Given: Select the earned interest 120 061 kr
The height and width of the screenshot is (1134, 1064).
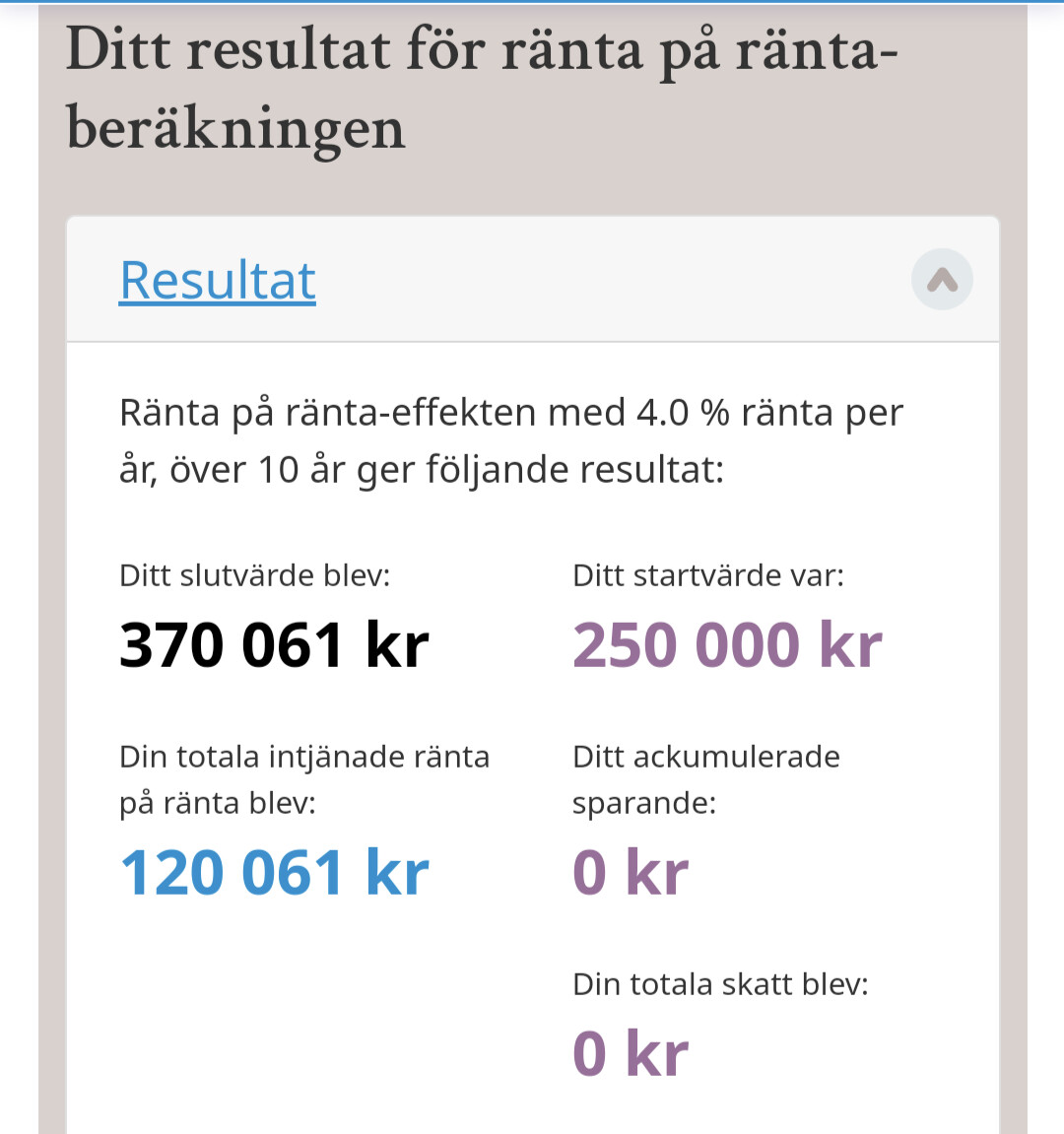Looking at the screenshot, I should coord(274,873).
